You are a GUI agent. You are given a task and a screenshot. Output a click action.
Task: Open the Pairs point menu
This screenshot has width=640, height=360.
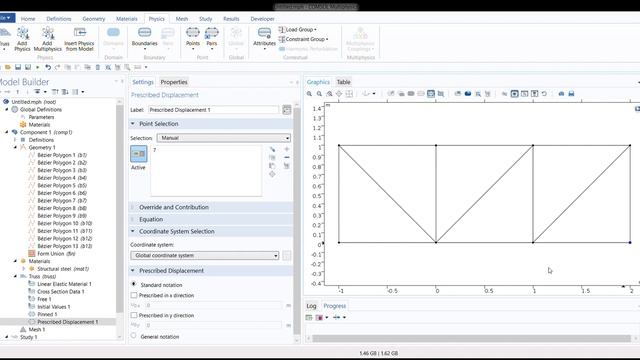pos(211,38)
